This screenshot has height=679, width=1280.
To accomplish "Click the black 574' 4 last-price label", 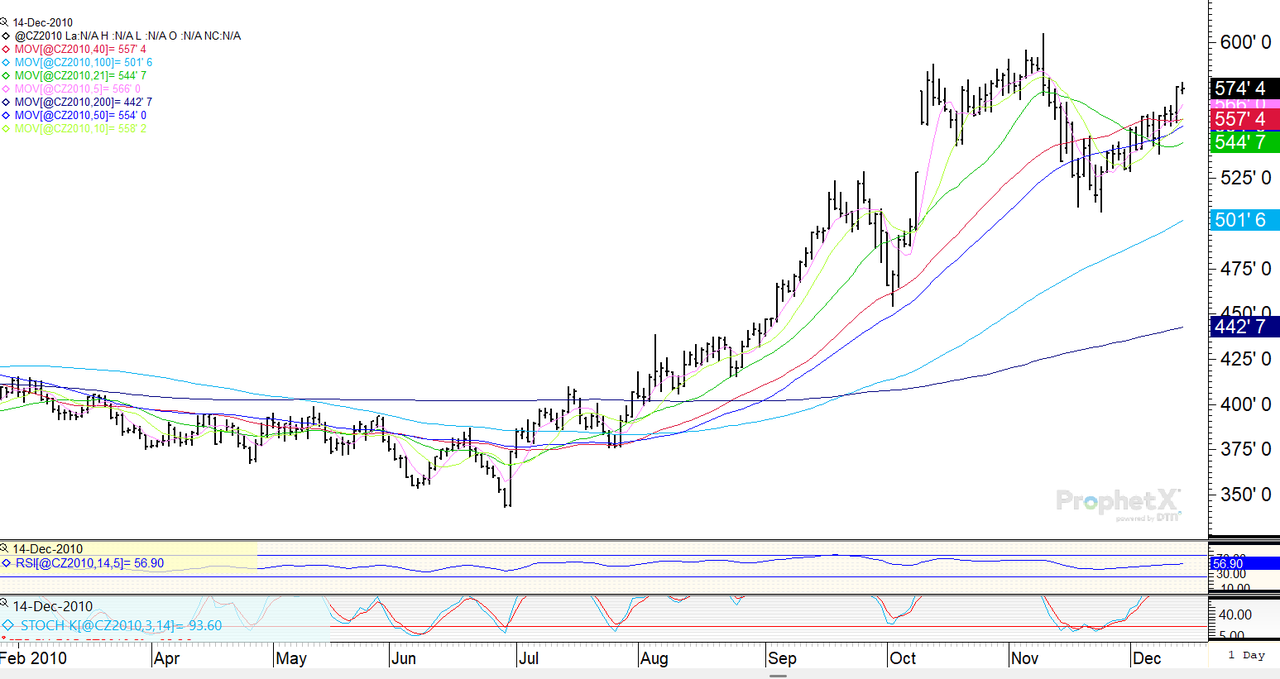I will tap(1245, 87).
